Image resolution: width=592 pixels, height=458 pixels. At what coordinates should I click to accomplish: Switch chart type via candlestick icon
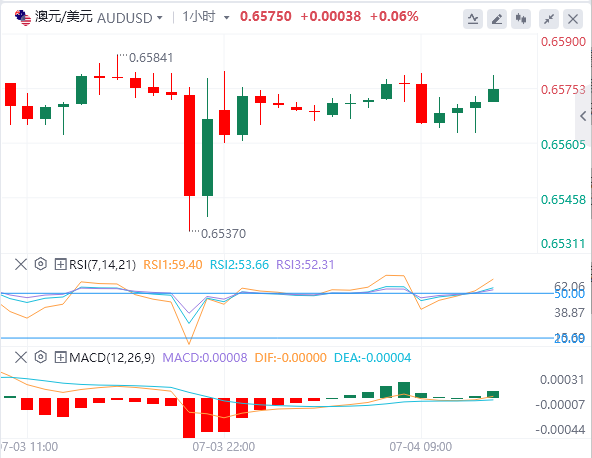point(521,19)
